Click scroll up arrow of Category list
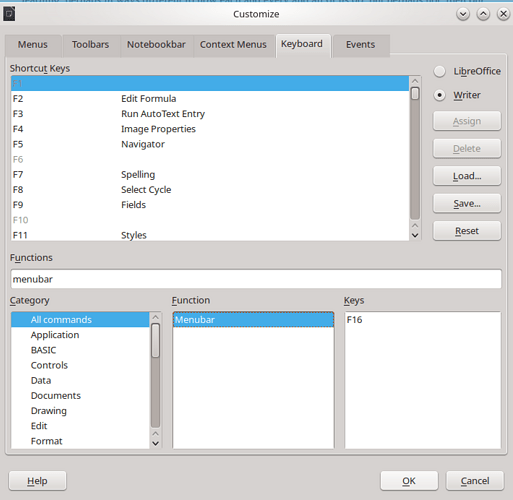Viewport: 513px width, 500px height. point(155,317)
